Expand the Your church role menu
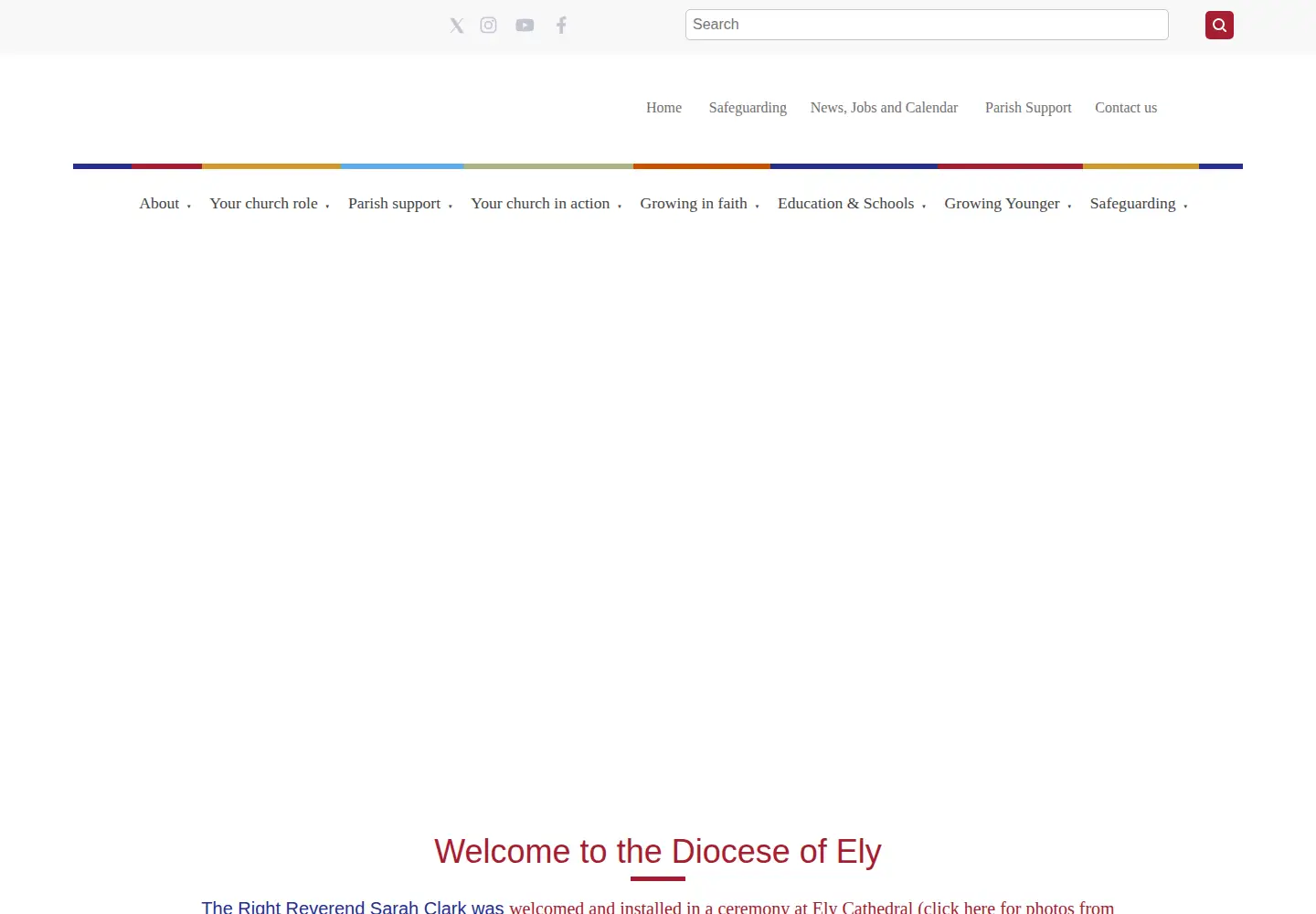The width and height of the screenshot is (1316, 914). pos(270,204)
